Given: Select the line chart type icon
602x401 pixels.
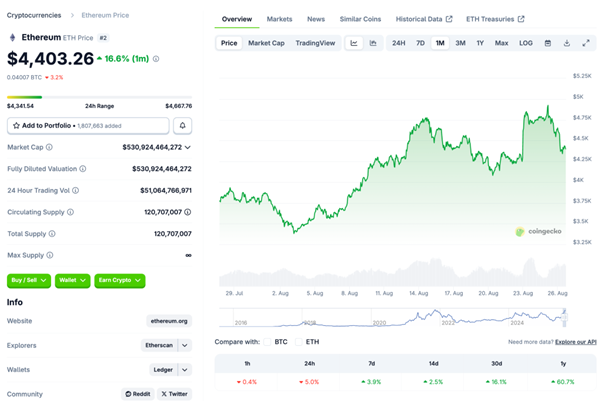Looking at the screenshot, I should [x=354, y=43].
